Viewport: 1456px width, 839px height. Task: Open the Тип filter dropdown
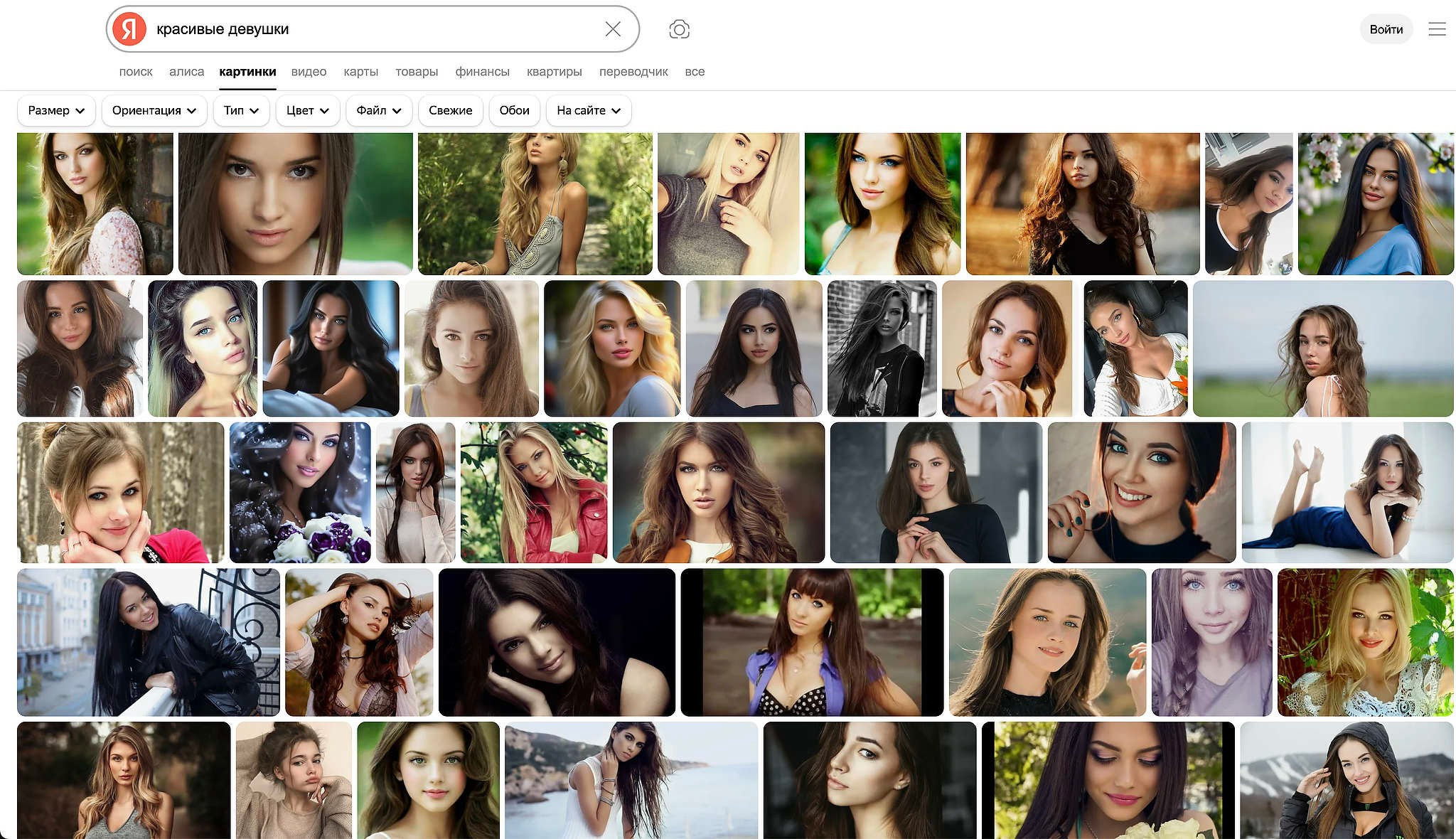pyautogui.click(x=241, y=111)
